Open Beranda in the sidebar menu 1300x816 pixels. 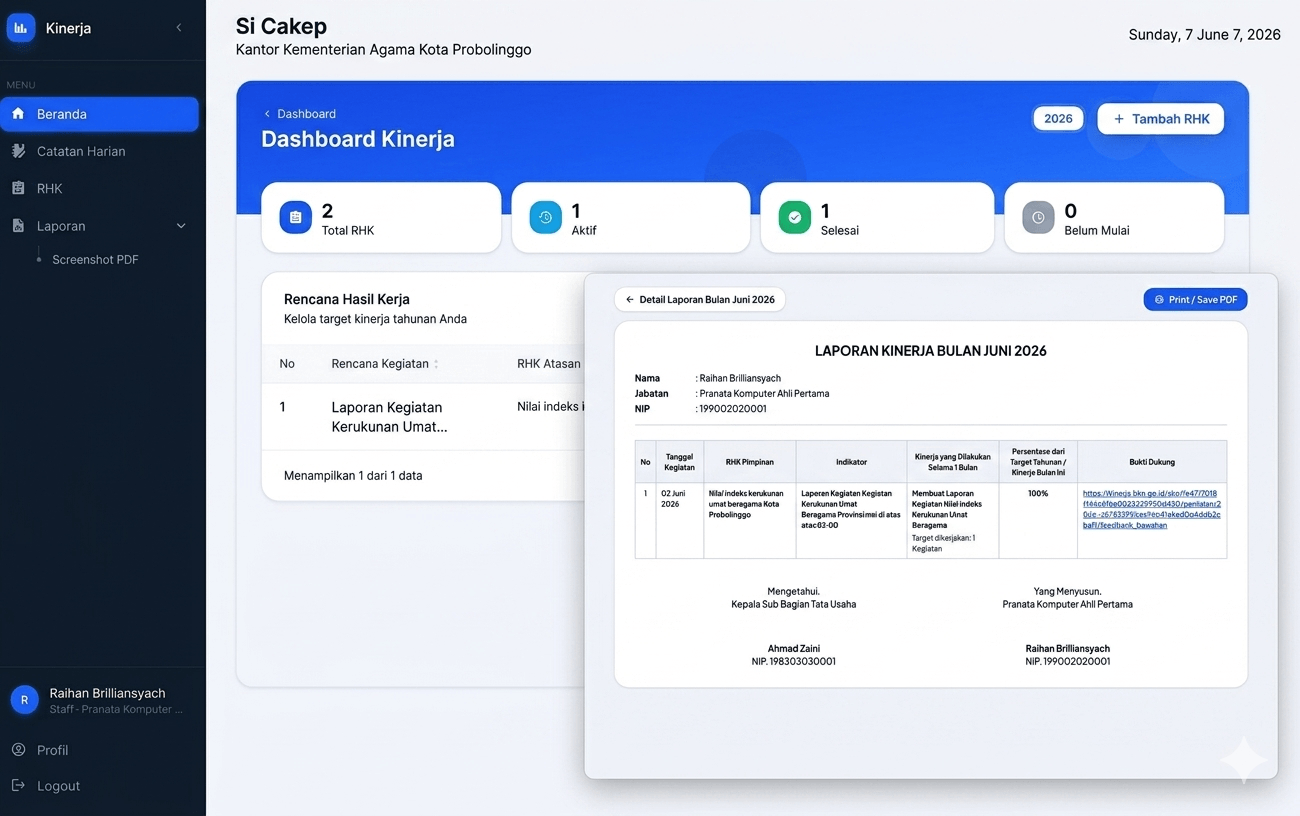99,114
